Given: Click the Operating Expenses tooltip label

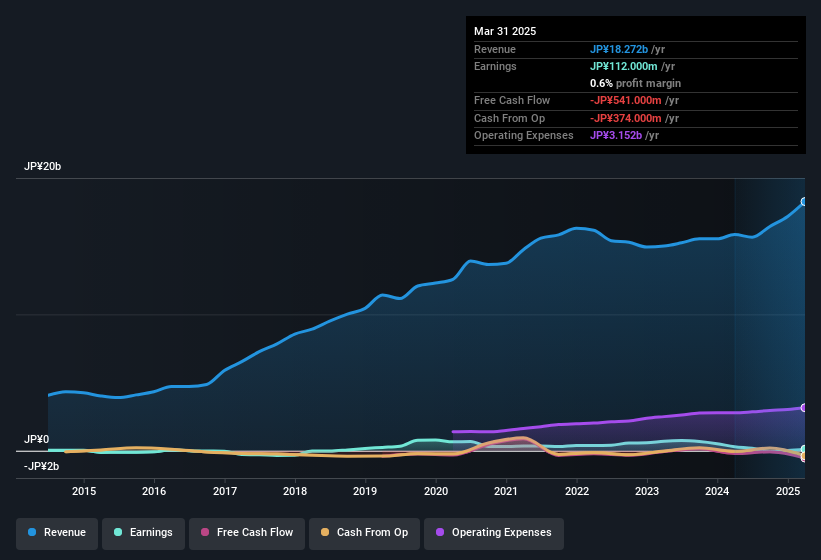Looking at the screenshot, I should [524, 136].
